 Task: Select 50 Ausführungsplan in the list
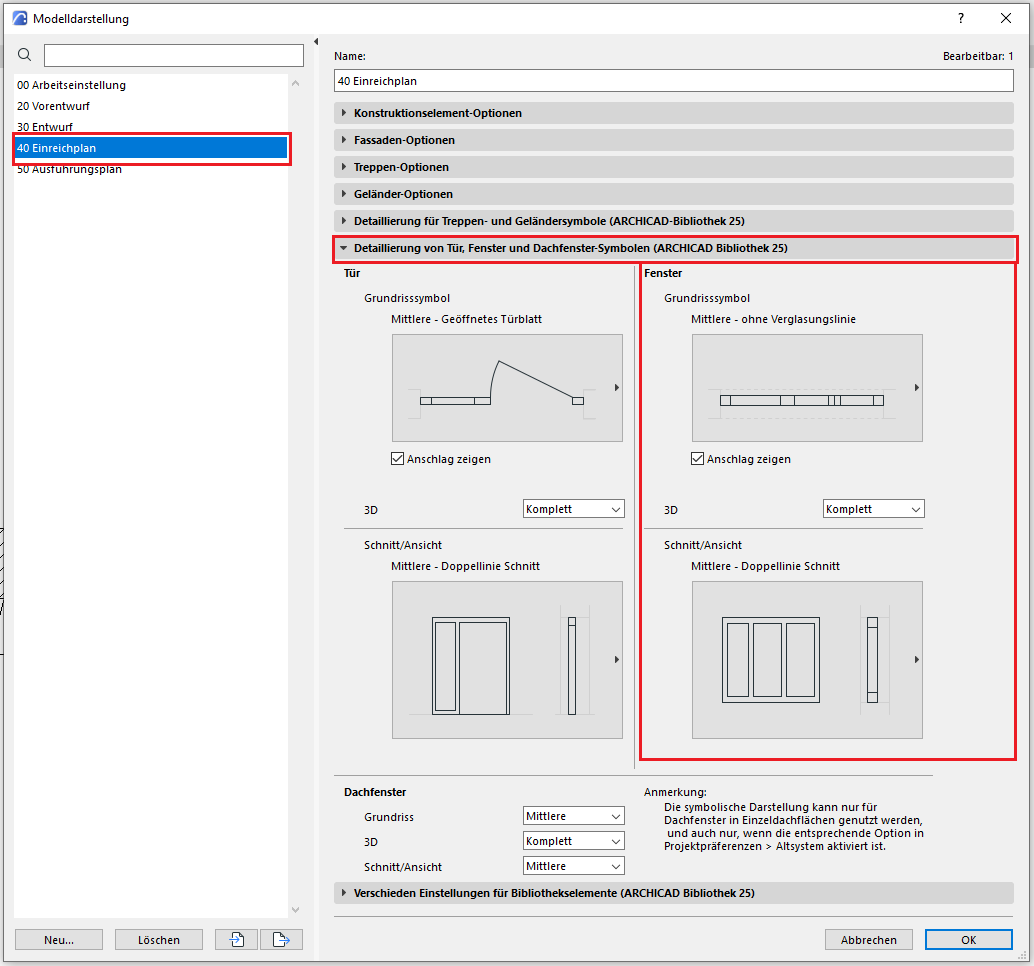tap(69, 169)
